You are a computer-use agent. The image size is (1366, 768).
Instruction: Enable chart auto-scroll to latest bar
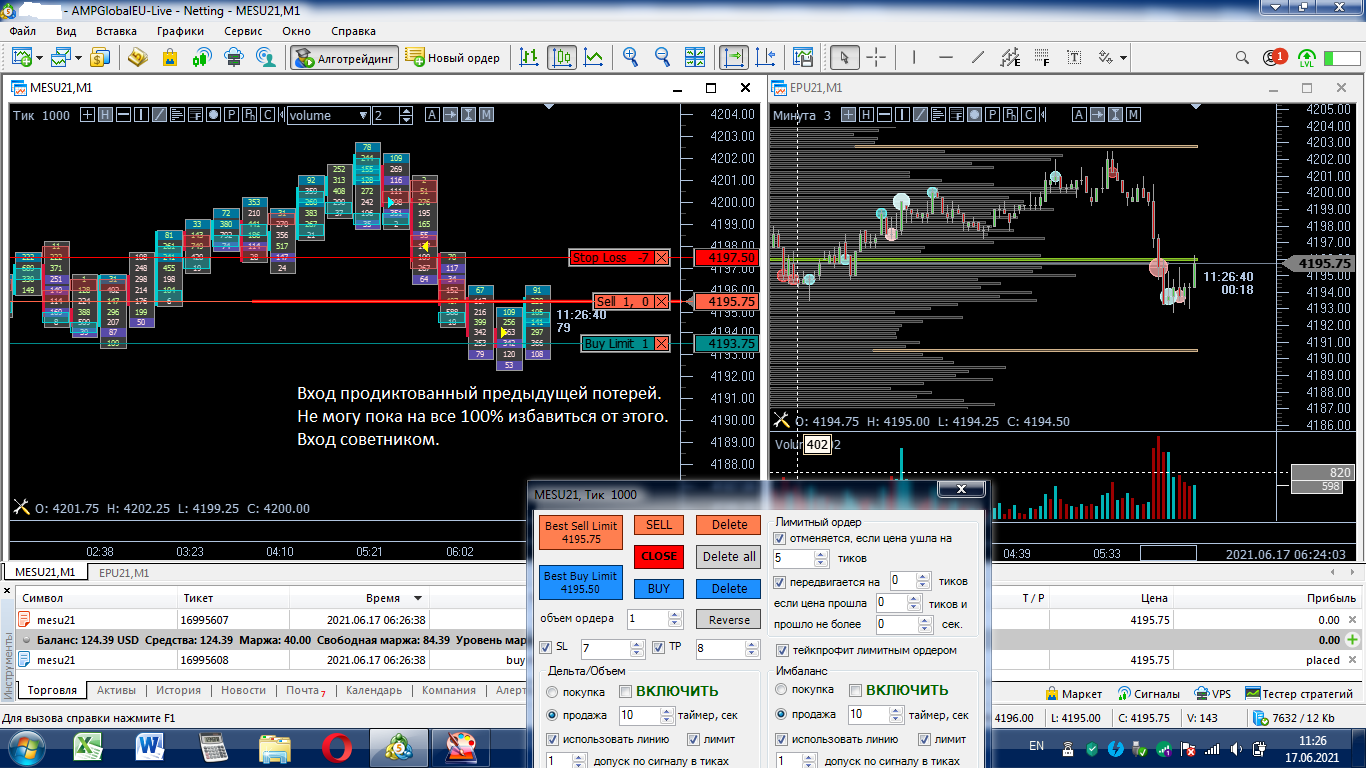point(734,57)
